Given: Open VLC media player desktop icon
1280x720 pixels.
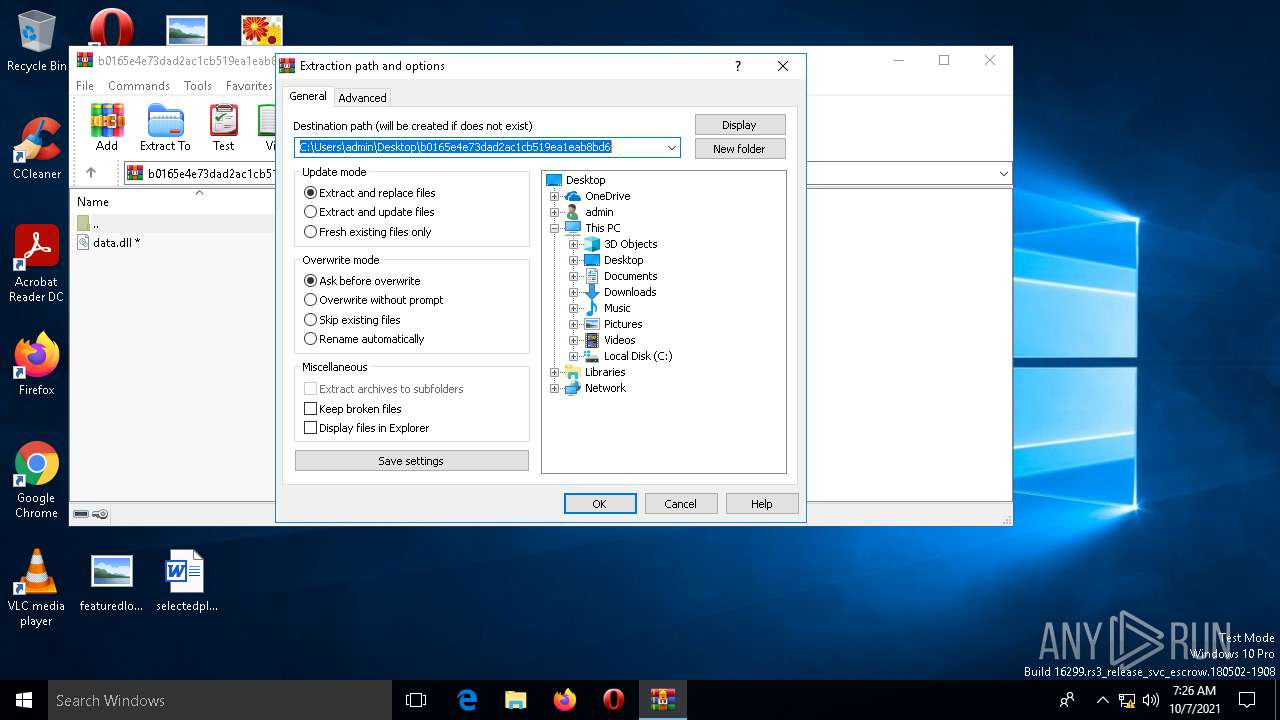Looking at the screenshot, I should (x=37, y=588).
